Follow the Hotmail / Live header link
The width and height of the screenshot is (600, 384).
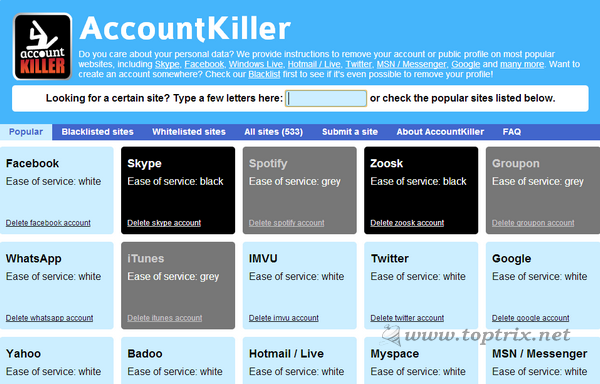click(314, 64)
